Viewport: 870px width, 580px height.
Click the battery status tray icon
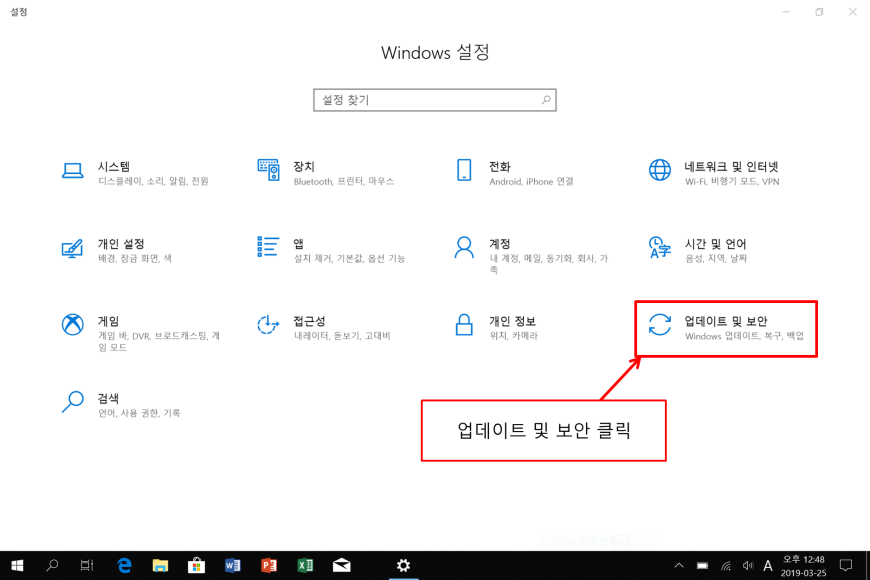pyautogui.click(x=702, y=566)
